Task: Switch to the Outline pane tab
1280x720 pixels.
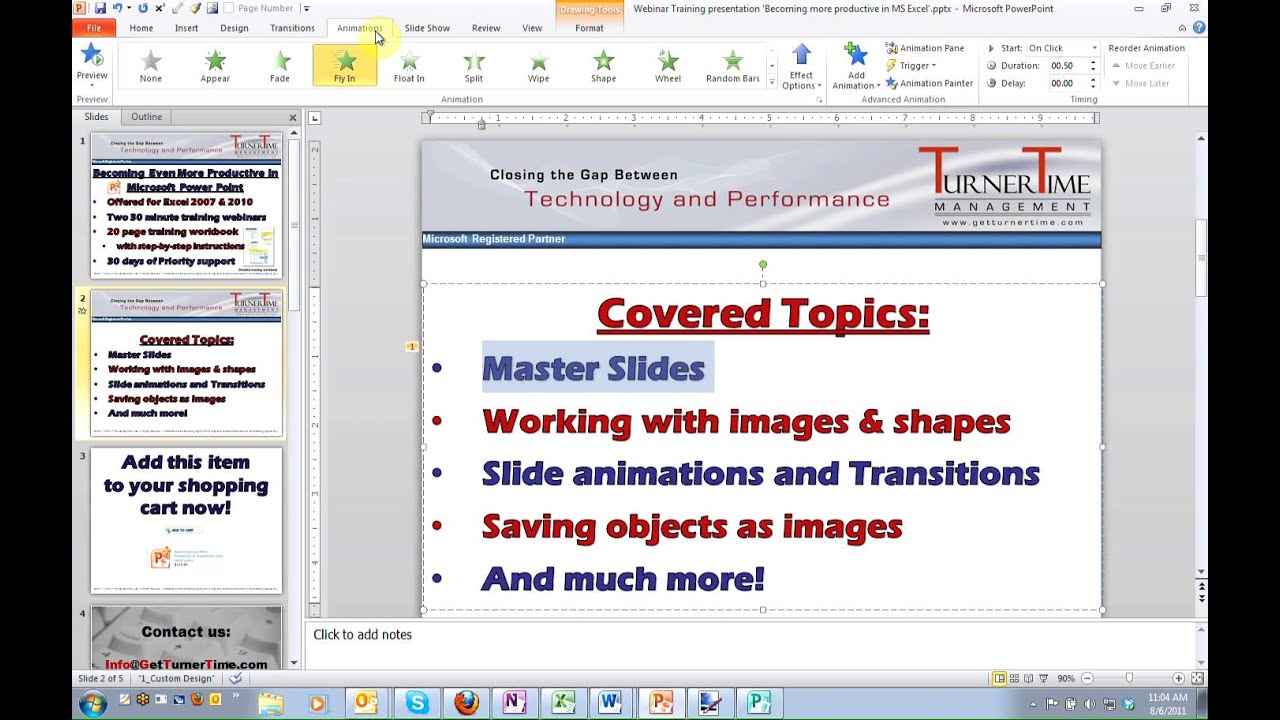Action: [x=146, y=117]
